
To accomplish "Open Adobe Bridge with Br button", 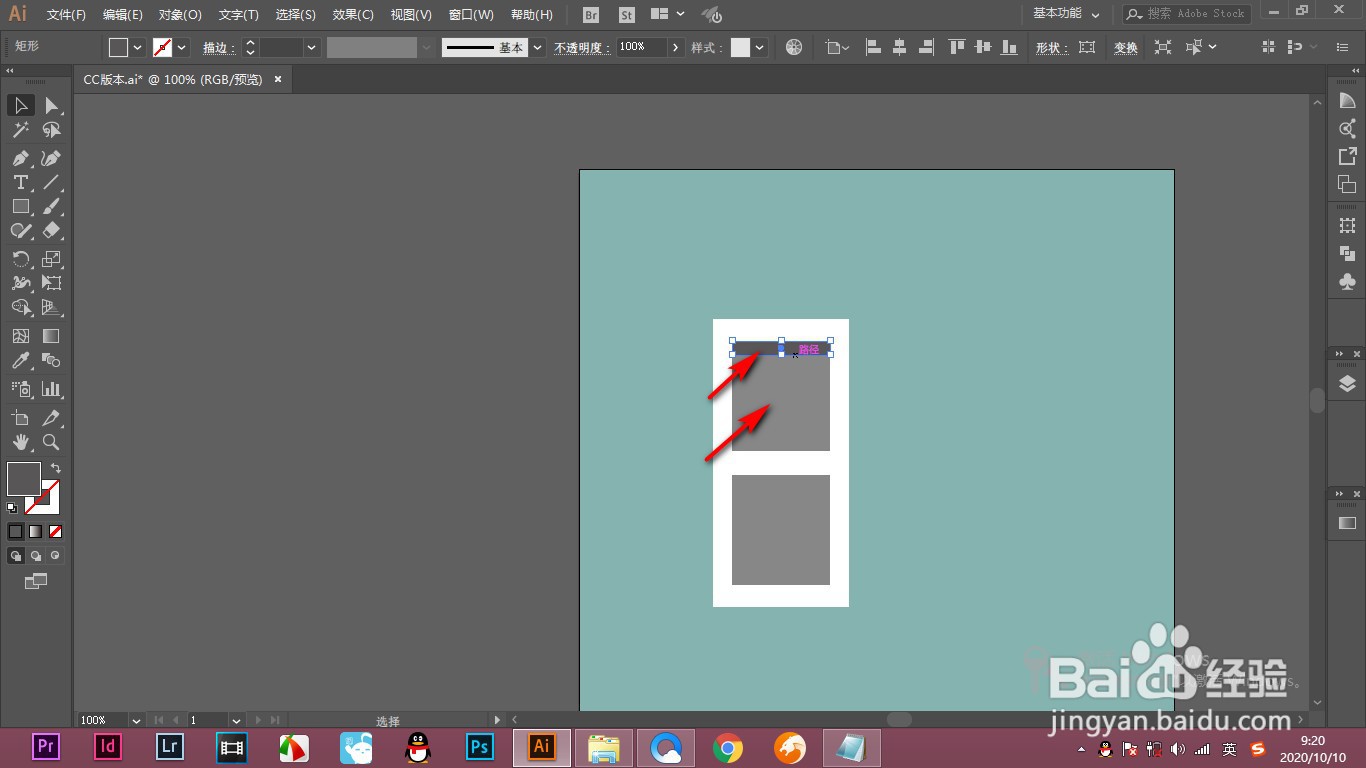I will [x=591, y=15].
